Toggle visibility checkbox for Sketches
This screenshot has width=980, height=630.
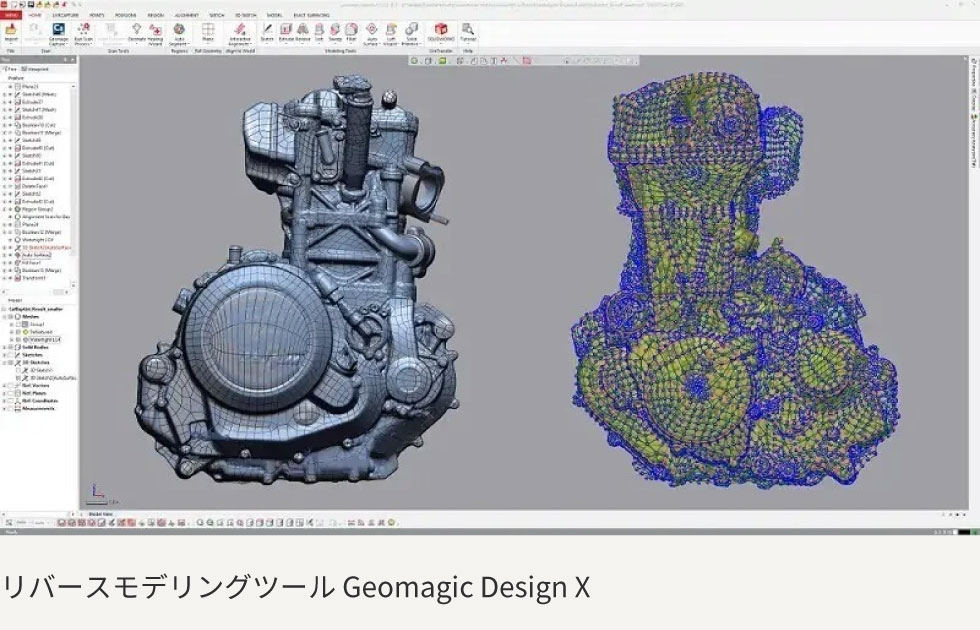point(10,355)
